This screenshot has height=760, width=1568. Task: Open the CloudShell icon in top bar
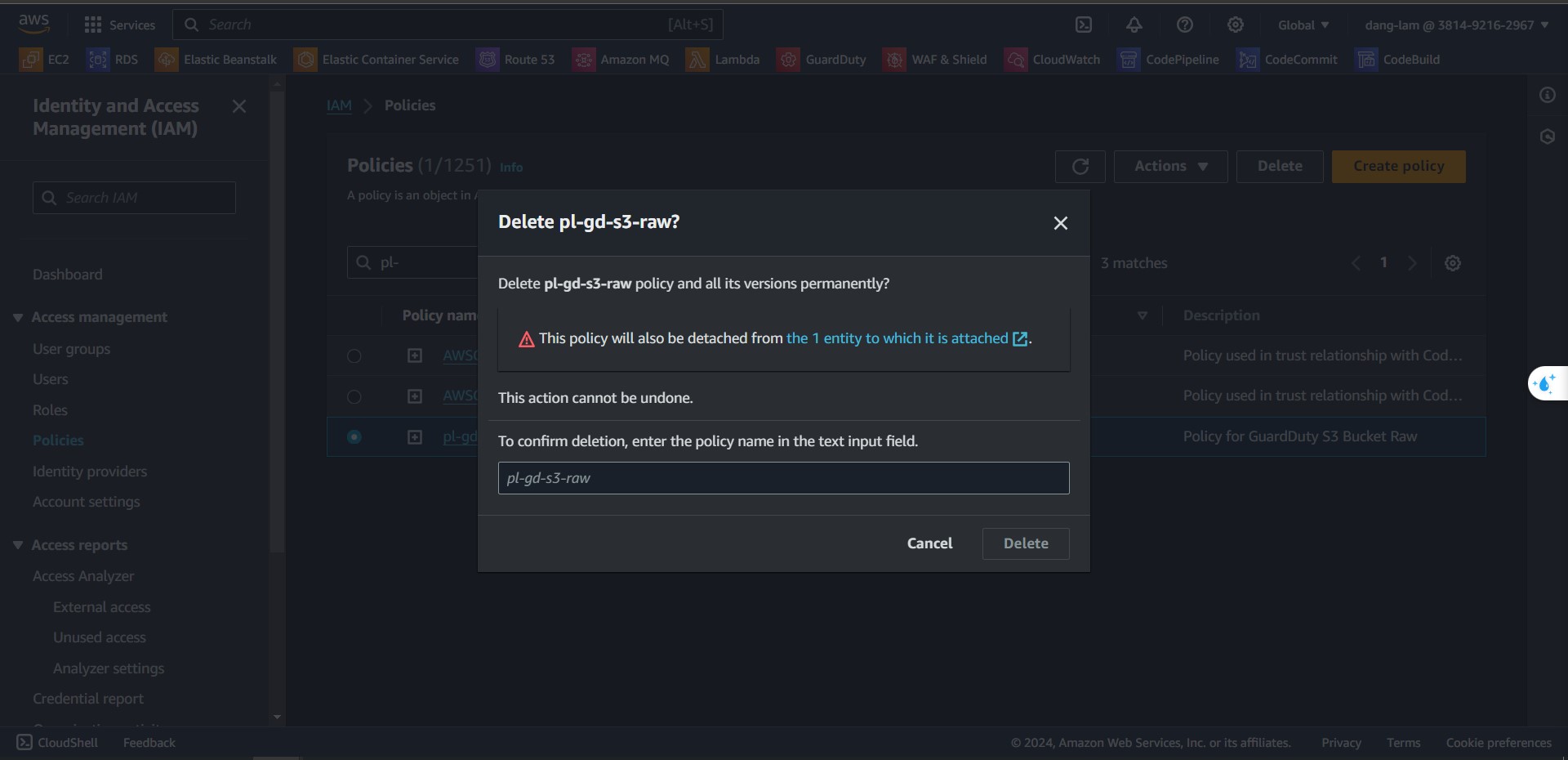pos(1084,25)
